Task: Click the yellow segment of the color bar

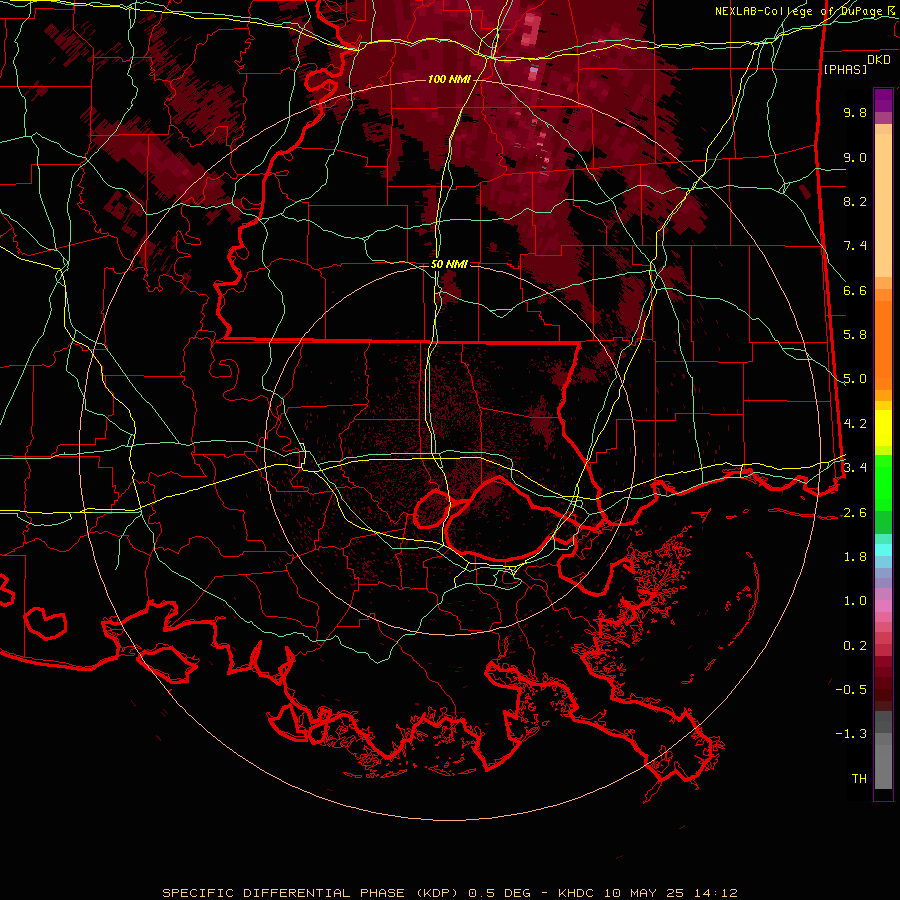Action: tap(883, 428)
